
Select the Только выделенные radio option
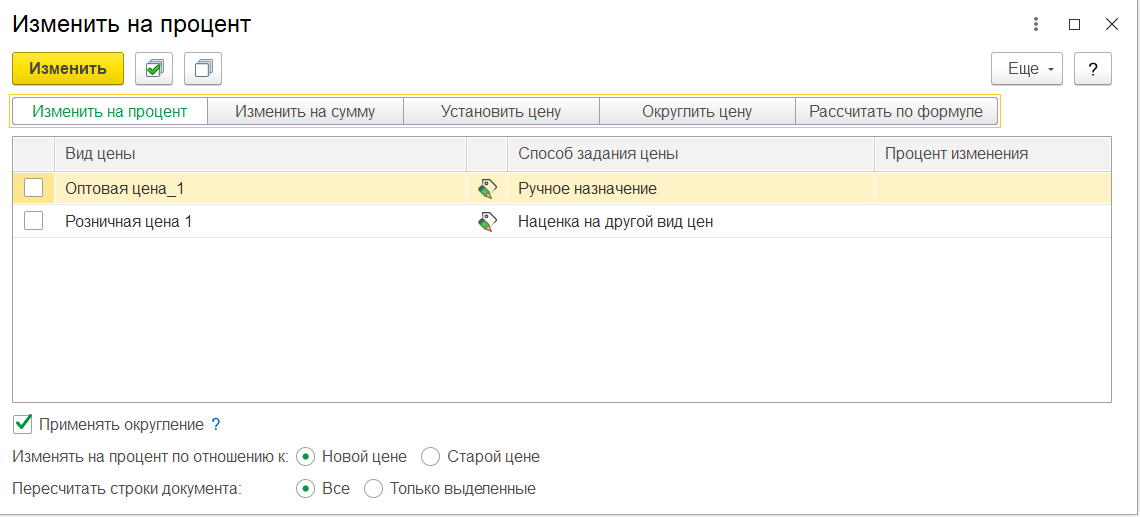(x=373, y=489)
